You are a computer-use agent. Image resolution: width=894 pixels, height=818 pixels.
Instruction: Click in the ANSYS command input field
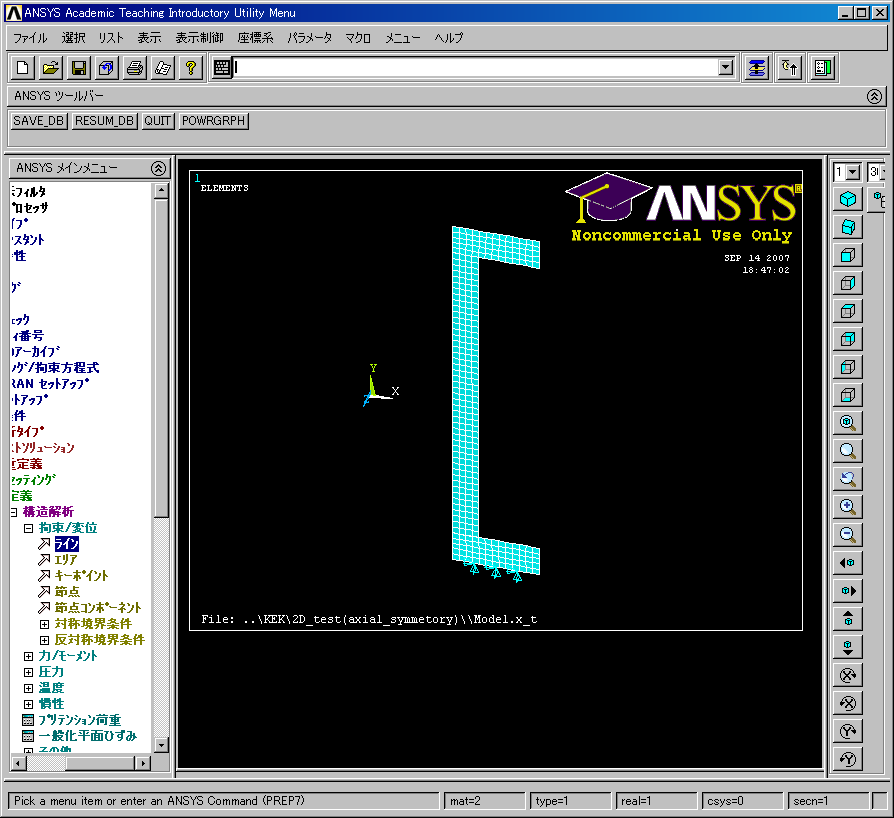tap(475, 68)
